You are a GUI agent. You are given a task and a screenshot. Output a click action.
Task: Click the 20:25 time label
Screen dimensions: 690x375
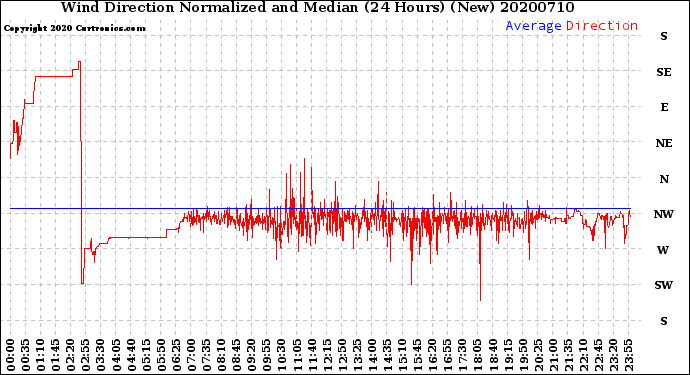click(x=538, y=355)
